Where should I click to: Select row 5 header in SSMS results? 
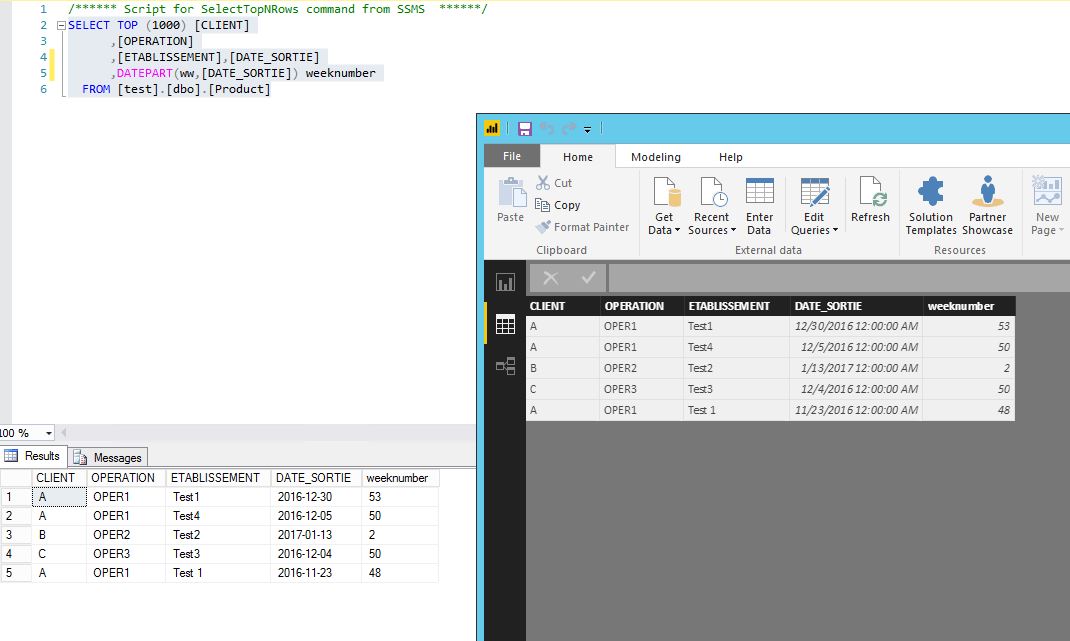coord(16,573)
